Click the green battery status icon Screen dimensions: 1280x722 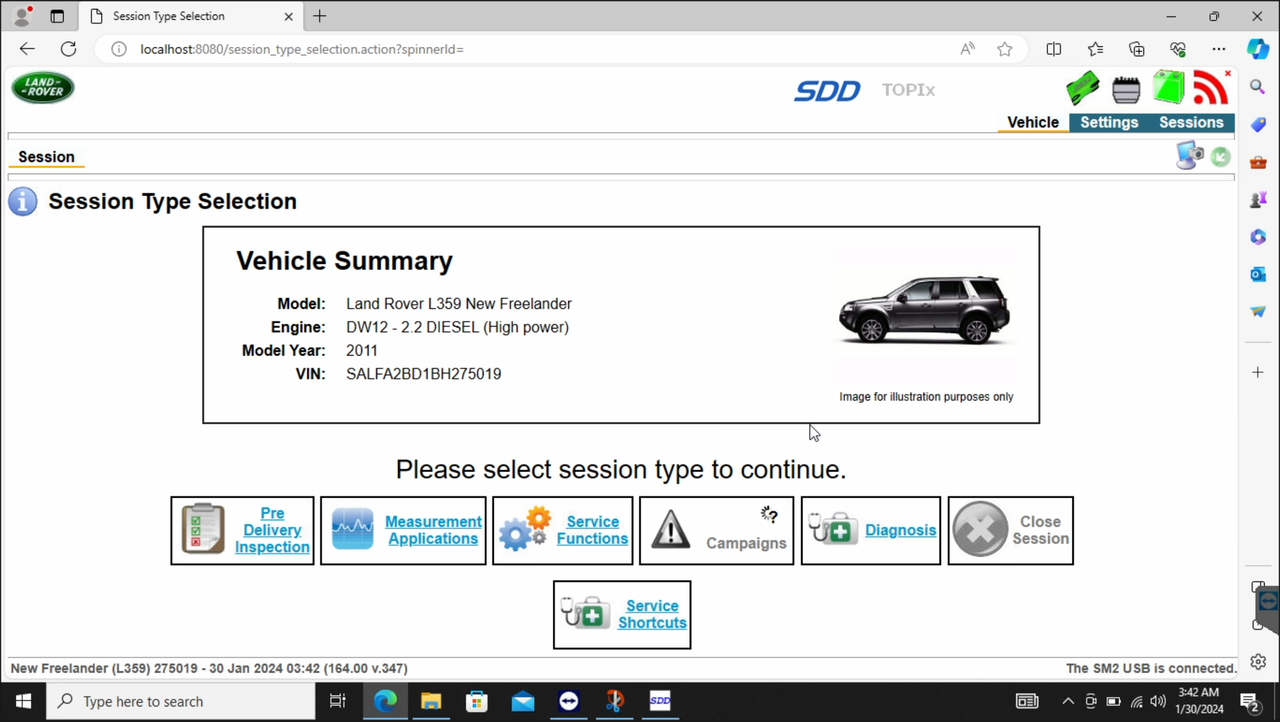click(1169, 87)
